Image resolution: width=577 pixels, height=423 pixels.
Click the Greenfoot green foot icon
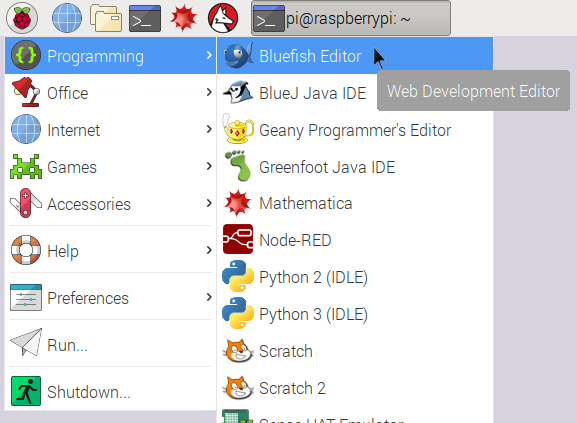click(x=238, y=166)
